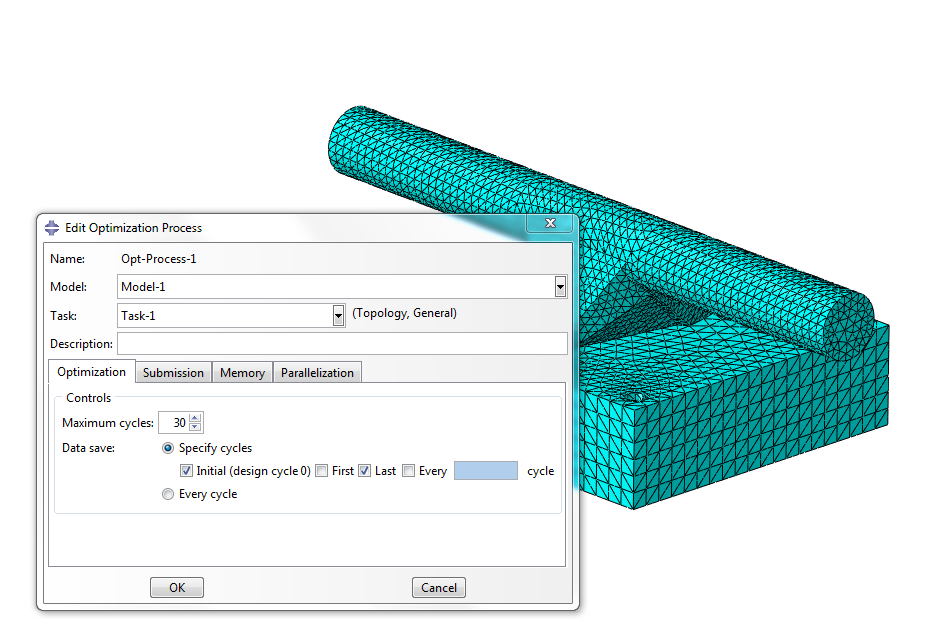Click inside the Description field
This screenshot has height=625, width=937.
340,343
